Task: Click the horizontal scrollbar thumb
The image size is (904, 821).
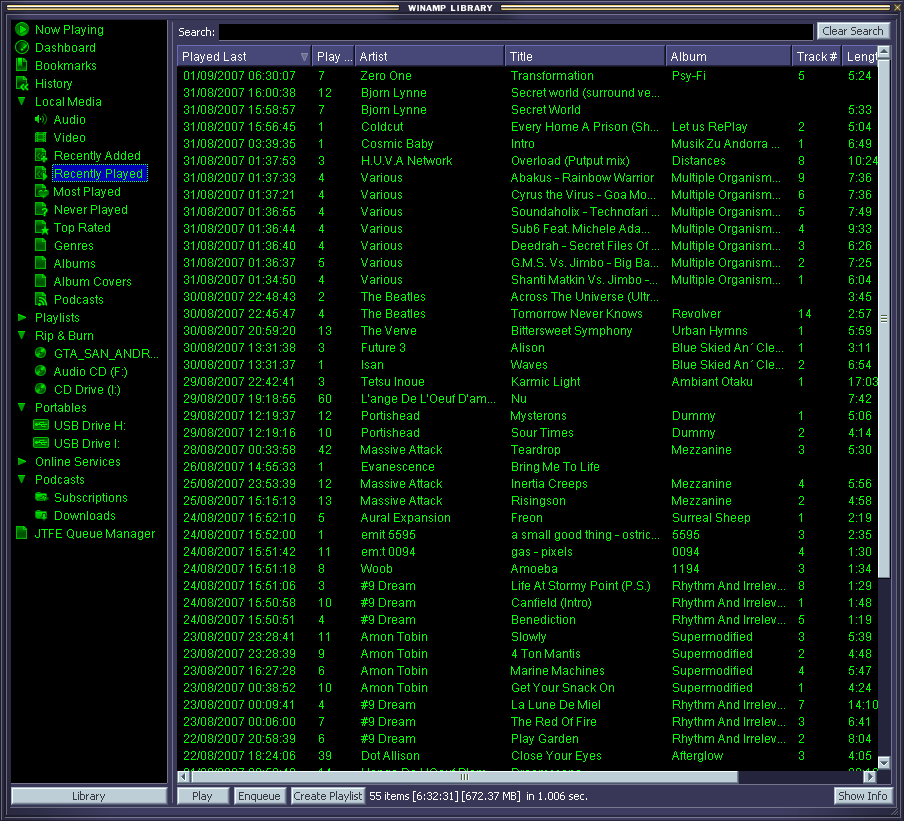Action: coord(464,777)
